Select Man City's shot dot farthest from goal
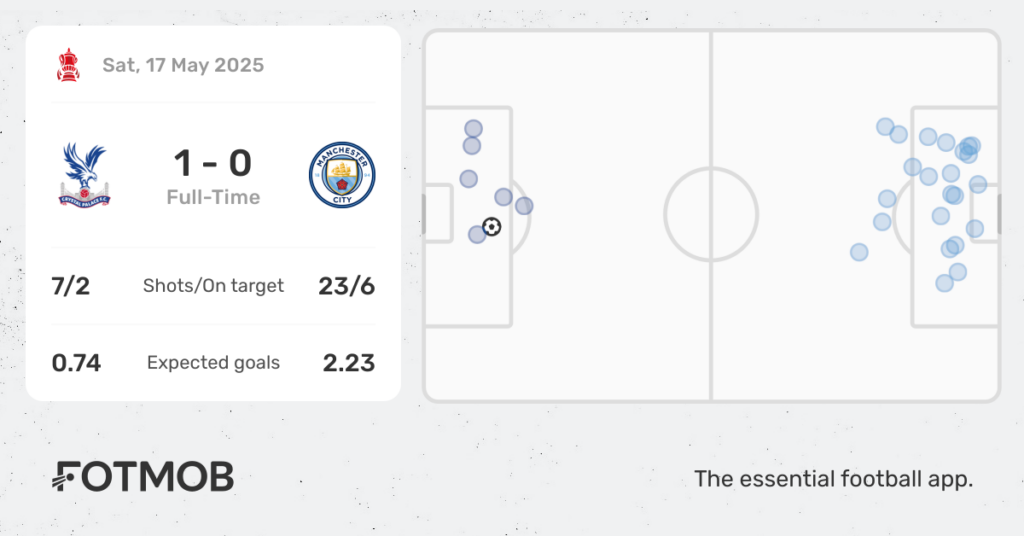Screen dimensions: 1024x536 click(x=859, y=252)
